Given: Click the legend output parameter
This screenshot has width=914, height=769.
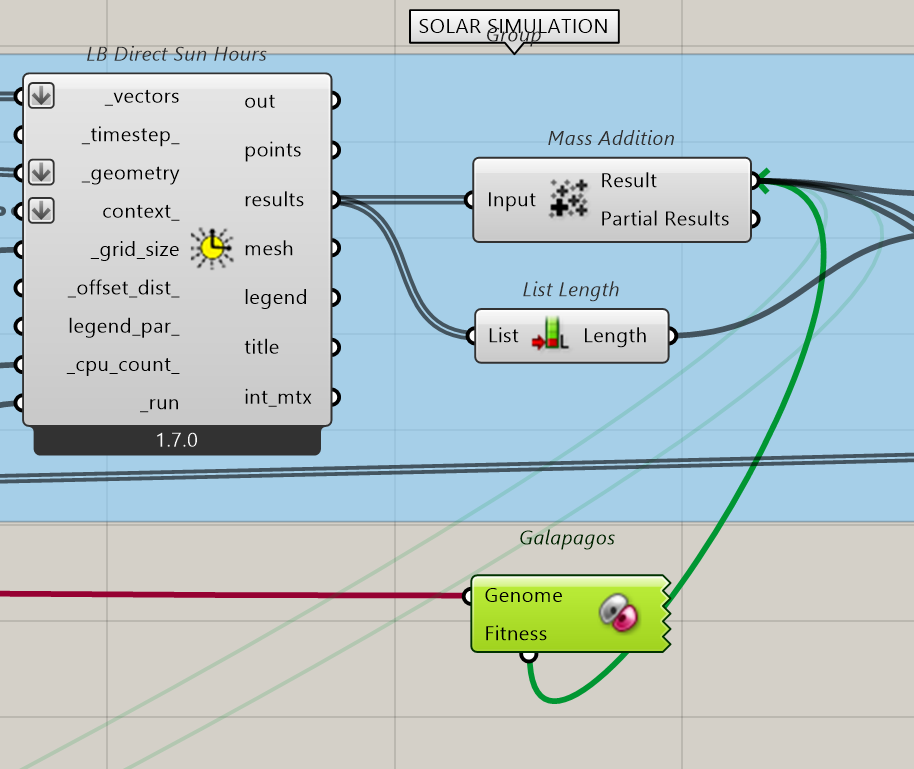Looking at the screenshot, I should pos(275,298).
